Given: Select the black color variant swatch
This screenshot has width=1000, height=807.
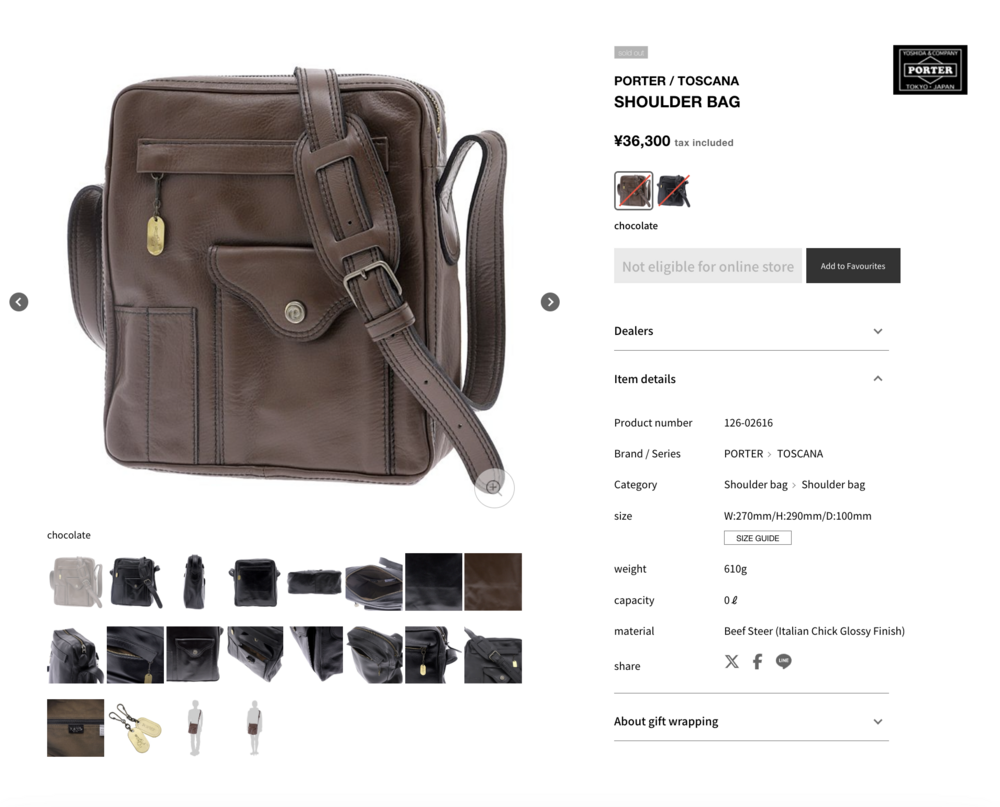Looking at the screenshot, I should (x=674, y=190).
